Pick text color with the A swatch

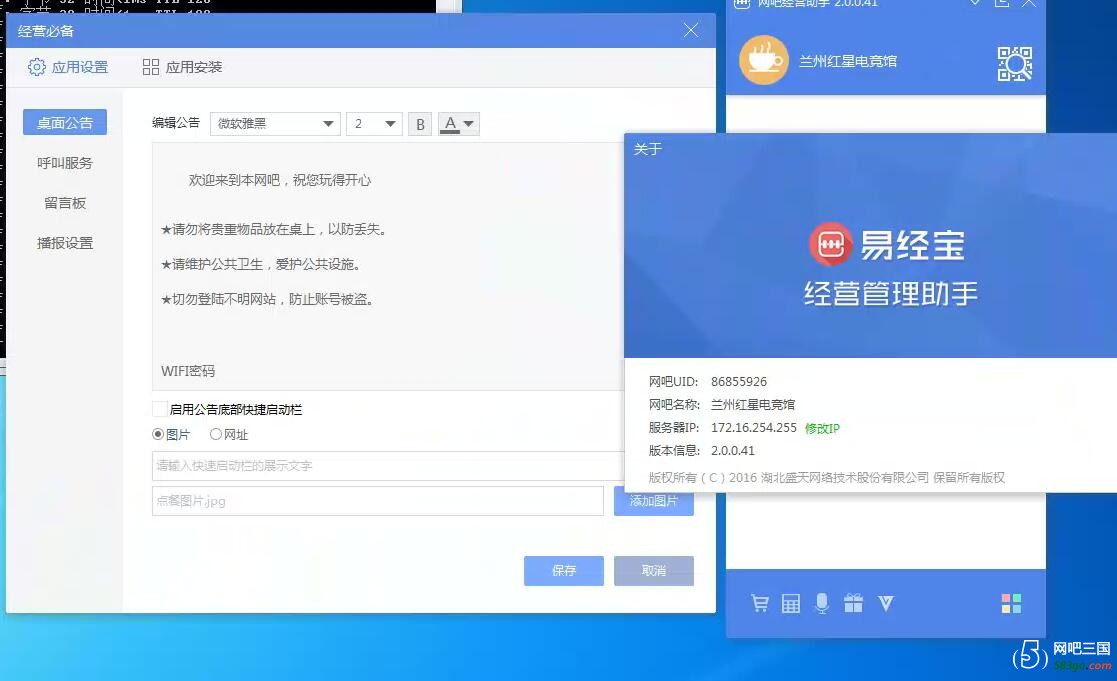pyautogui.click(x=450, y=124)
